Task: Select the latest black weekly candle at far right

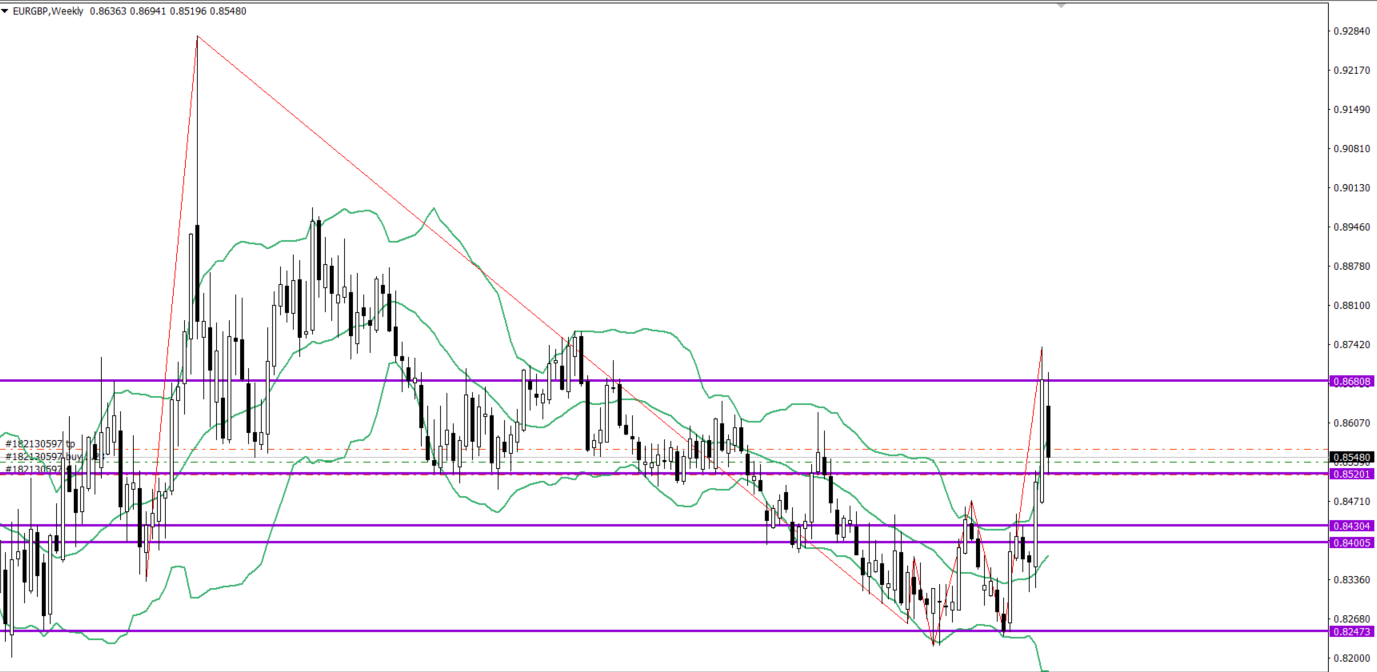Action: coord(1048,430)
